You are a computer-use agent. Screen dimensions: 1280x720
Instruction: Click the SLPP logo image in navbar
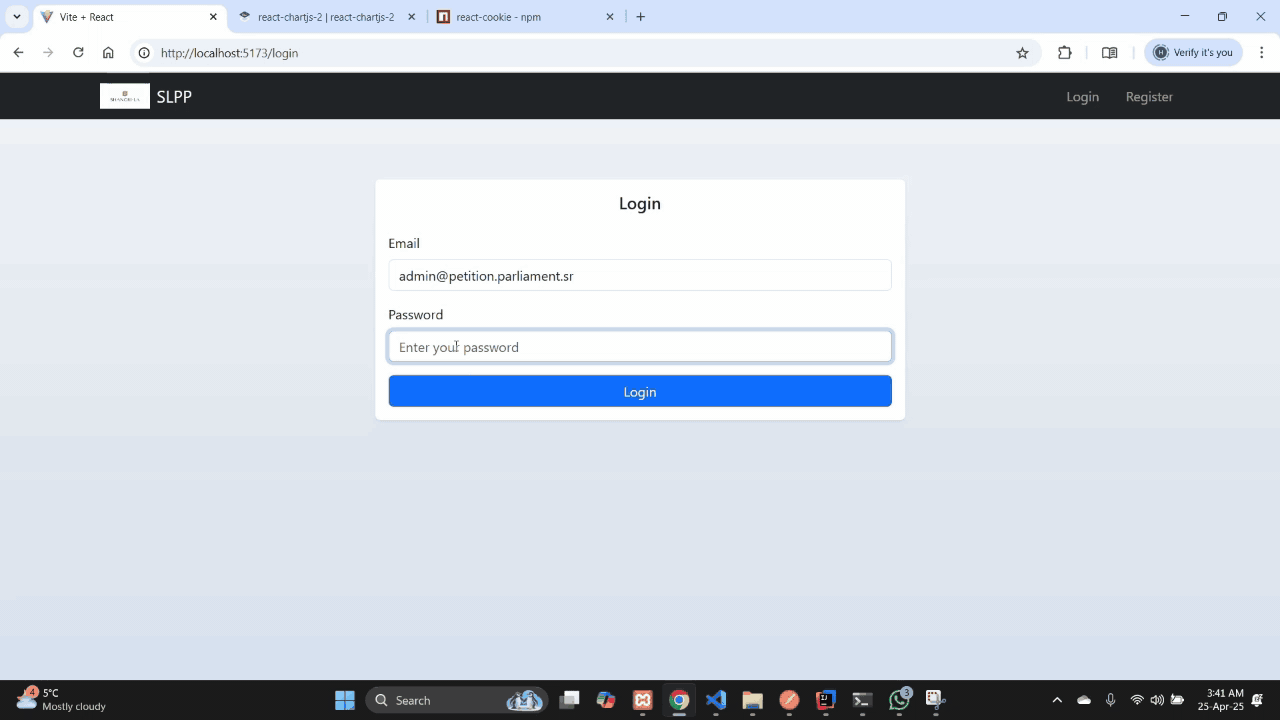click(124, 96)
